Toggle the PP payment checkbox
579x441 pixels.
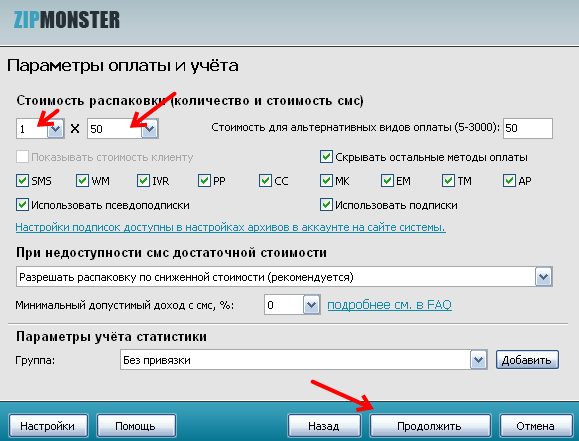pyautogui.click(x=204, y=181)
